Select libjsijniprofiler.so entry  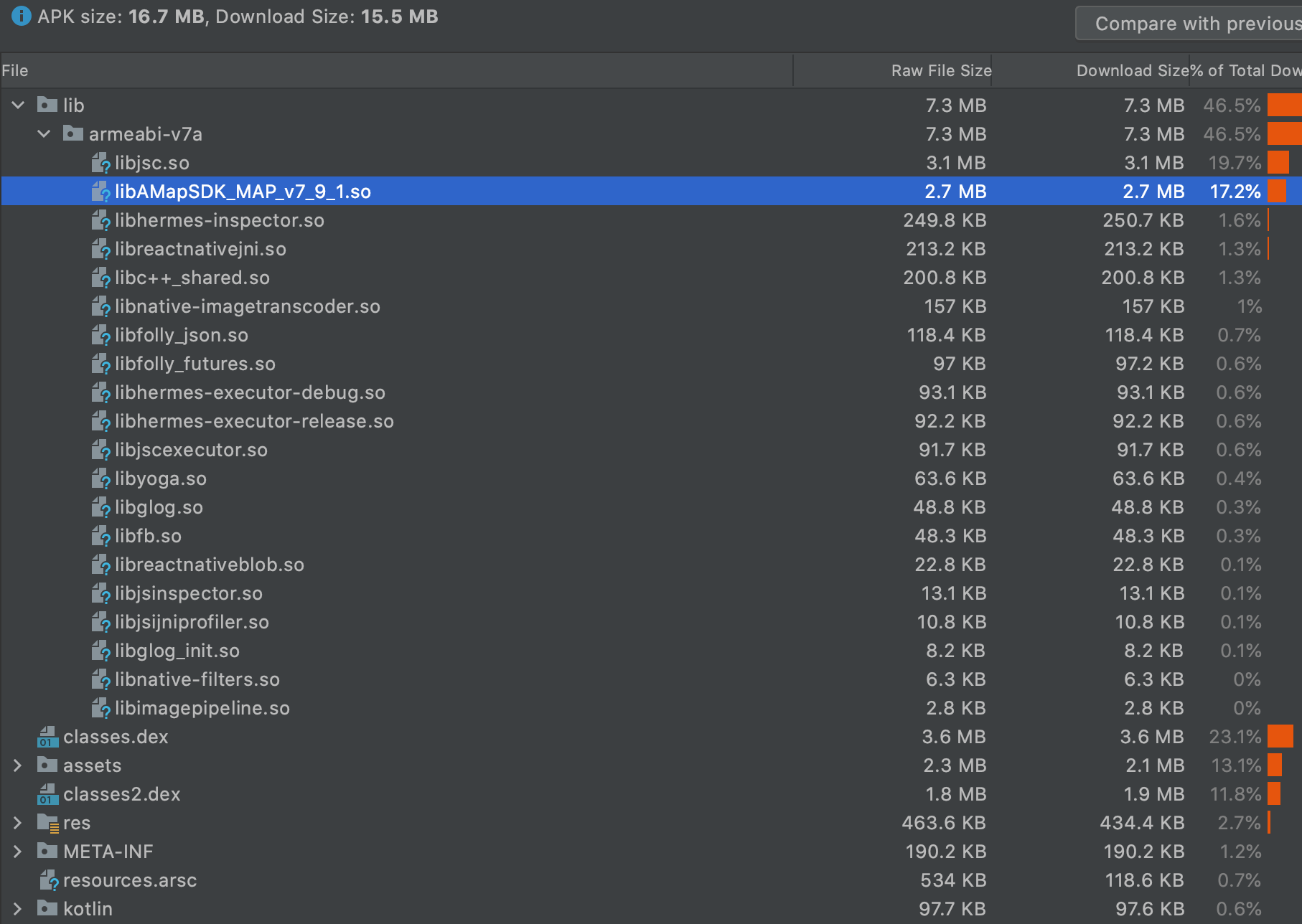tap(651, 622)
